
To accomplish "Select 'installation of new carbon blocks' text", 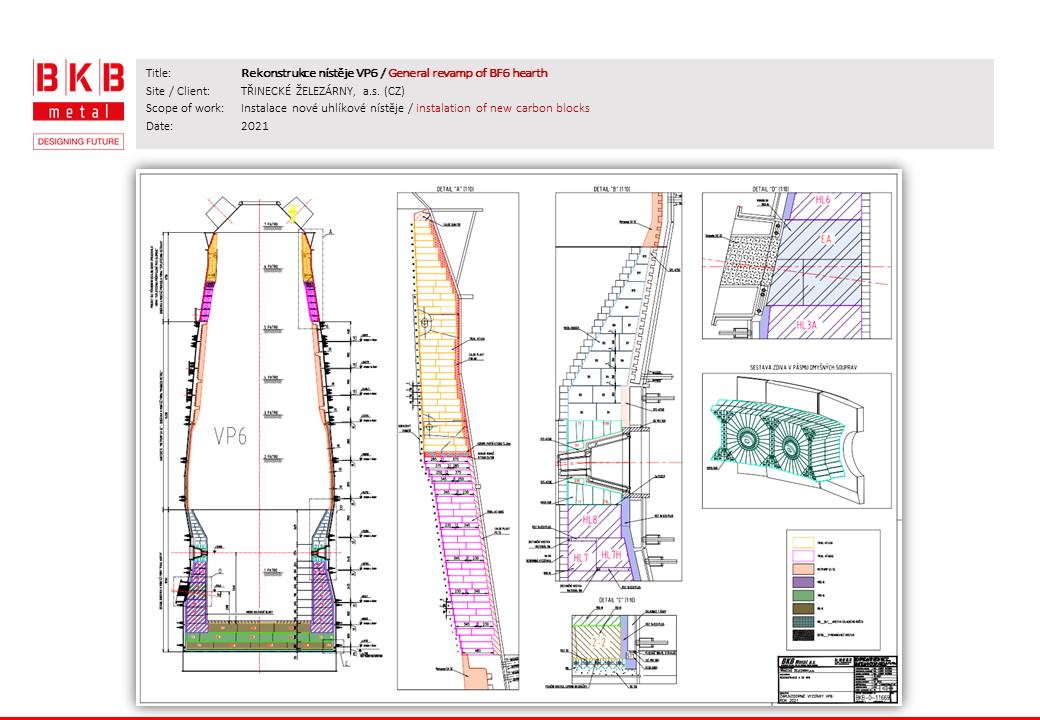I will [x=503, y=108].
